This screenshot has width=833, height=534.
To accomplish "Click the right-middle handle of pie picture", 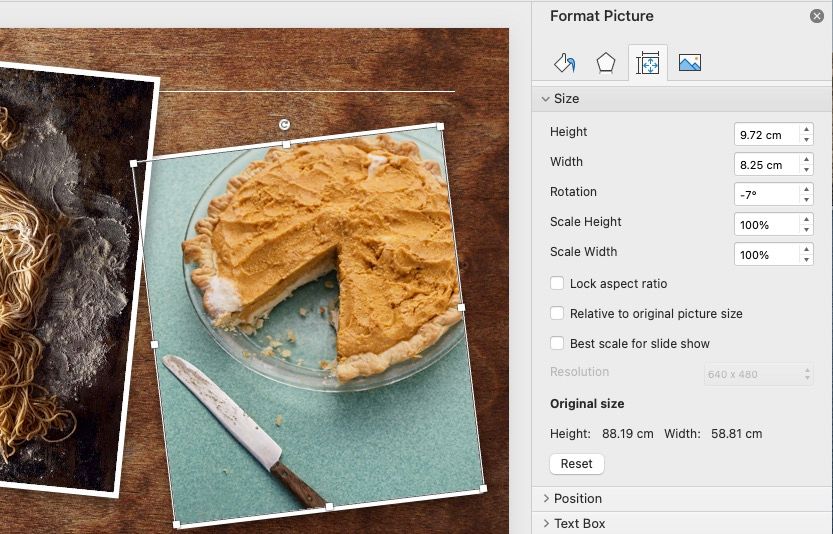I will click(x=461, y=307).
